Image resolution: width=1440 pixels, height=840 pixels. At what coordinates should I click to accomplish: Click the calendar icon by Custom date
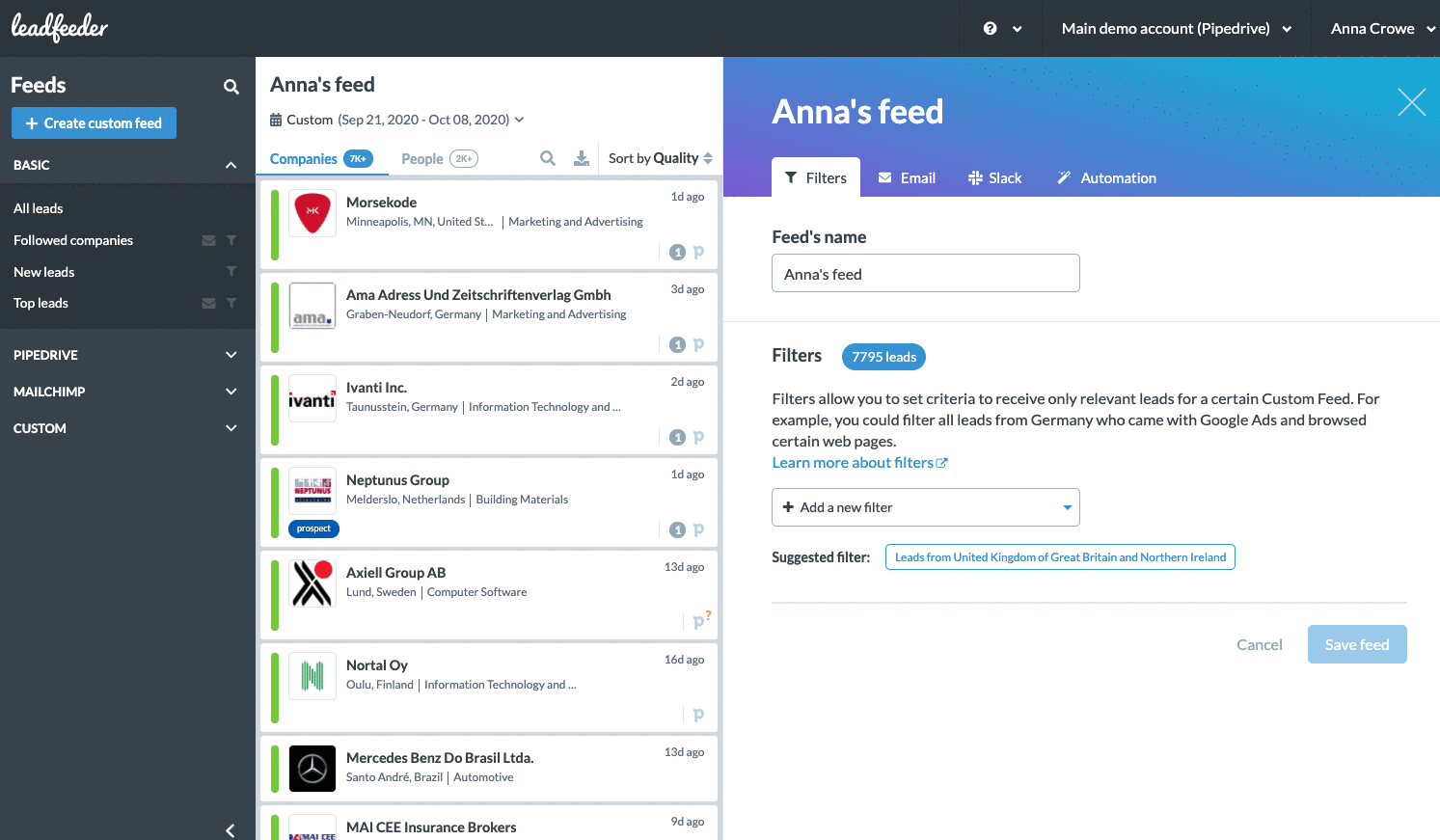276,120
